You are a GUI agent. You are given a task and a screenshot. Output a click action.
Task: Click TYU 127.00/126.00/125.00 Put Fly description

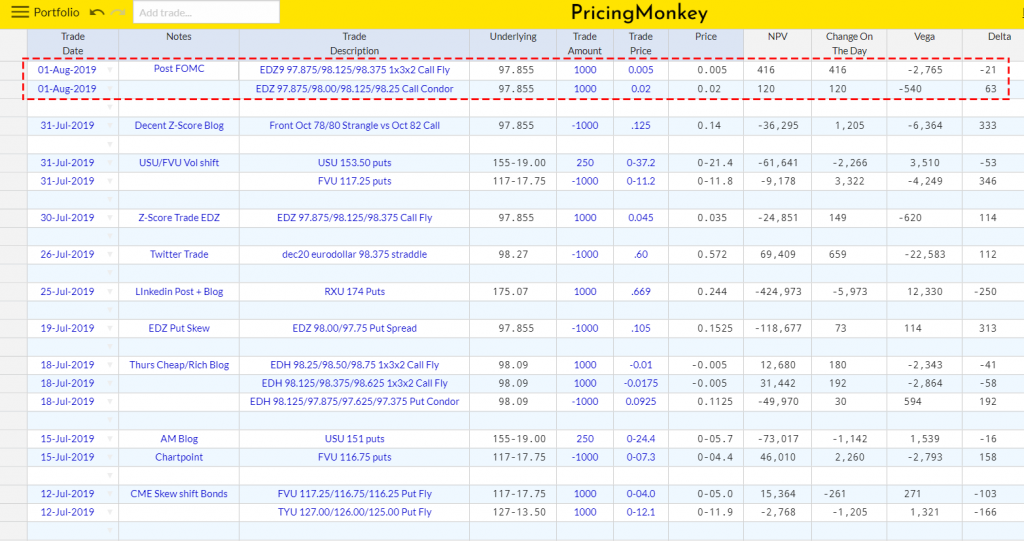click(355, 512)
